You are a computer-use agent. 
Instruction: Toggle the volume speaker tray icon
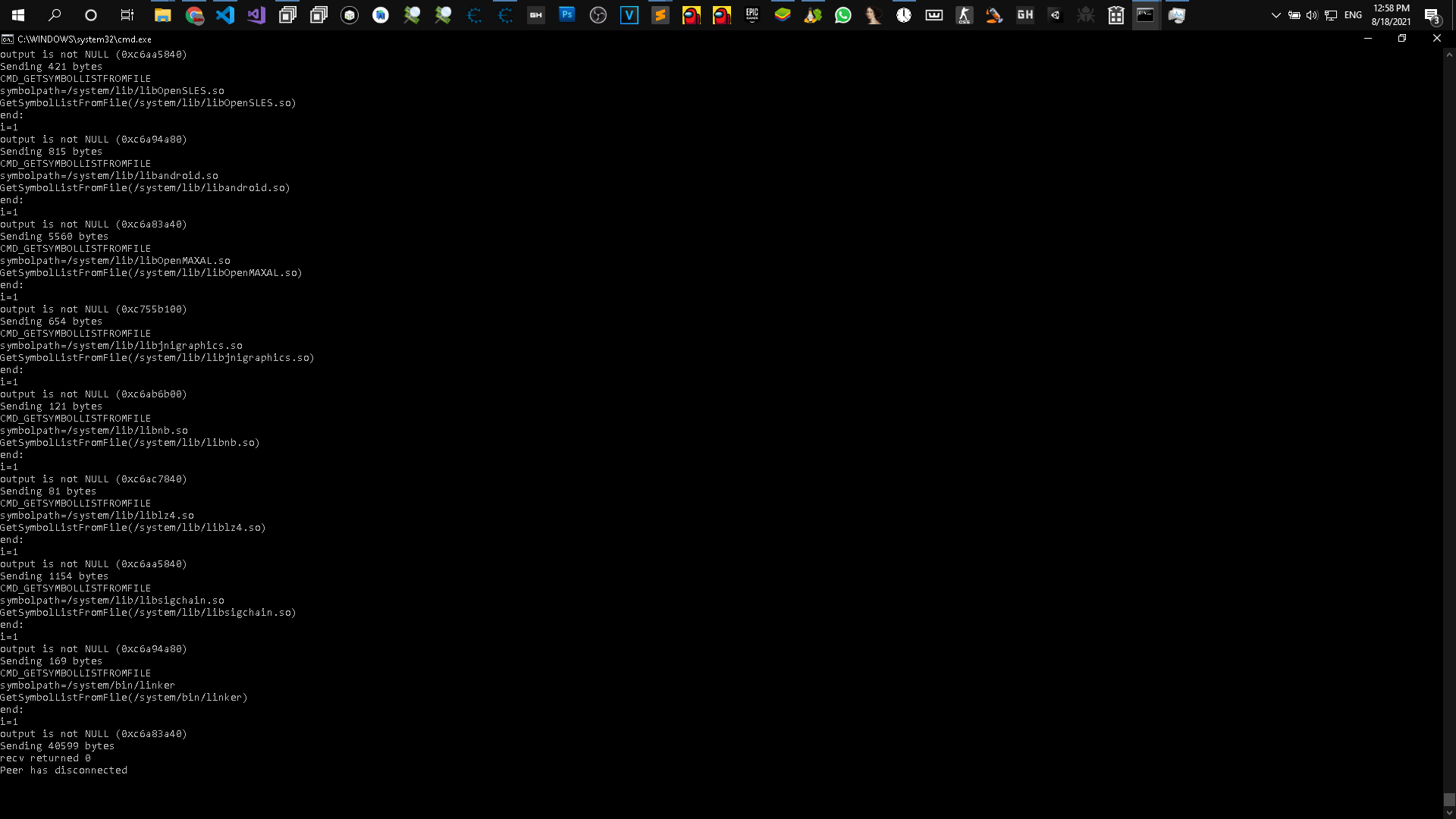[x=1312, y=14]
